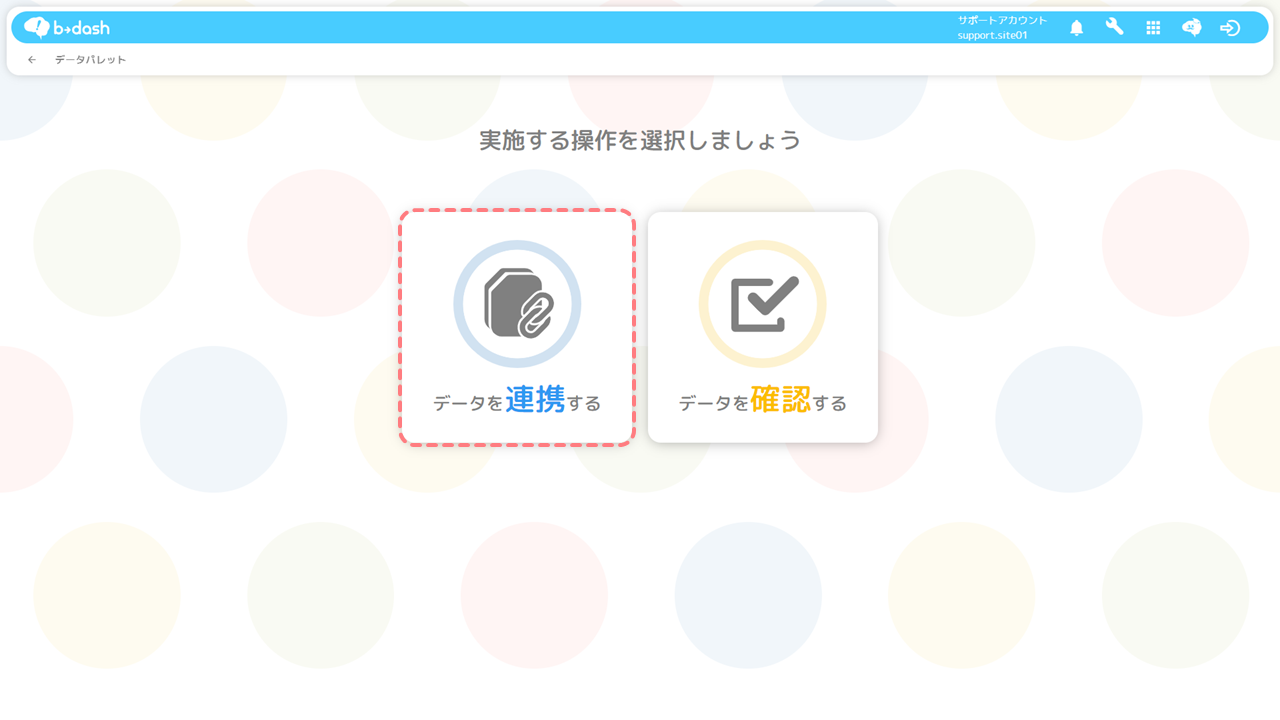Open the apps grid menu
Viewport: 1280px width, 720px height.
(1153, 28)
